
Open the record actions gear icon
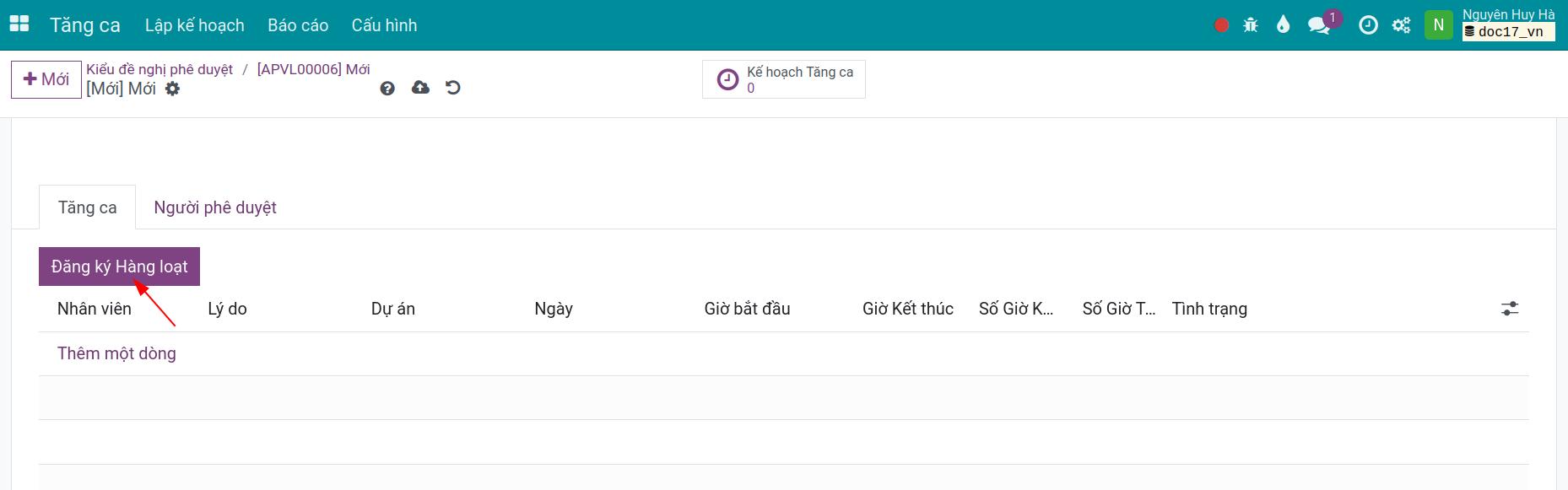[172, 89]
